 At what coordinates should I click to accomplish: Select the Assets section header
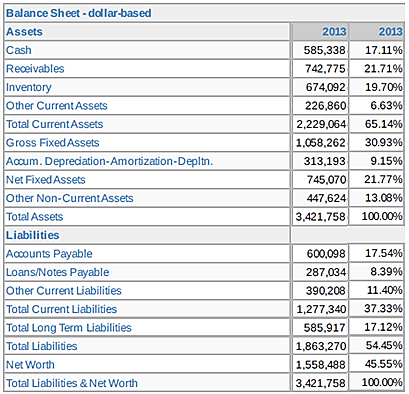(24, 32)
